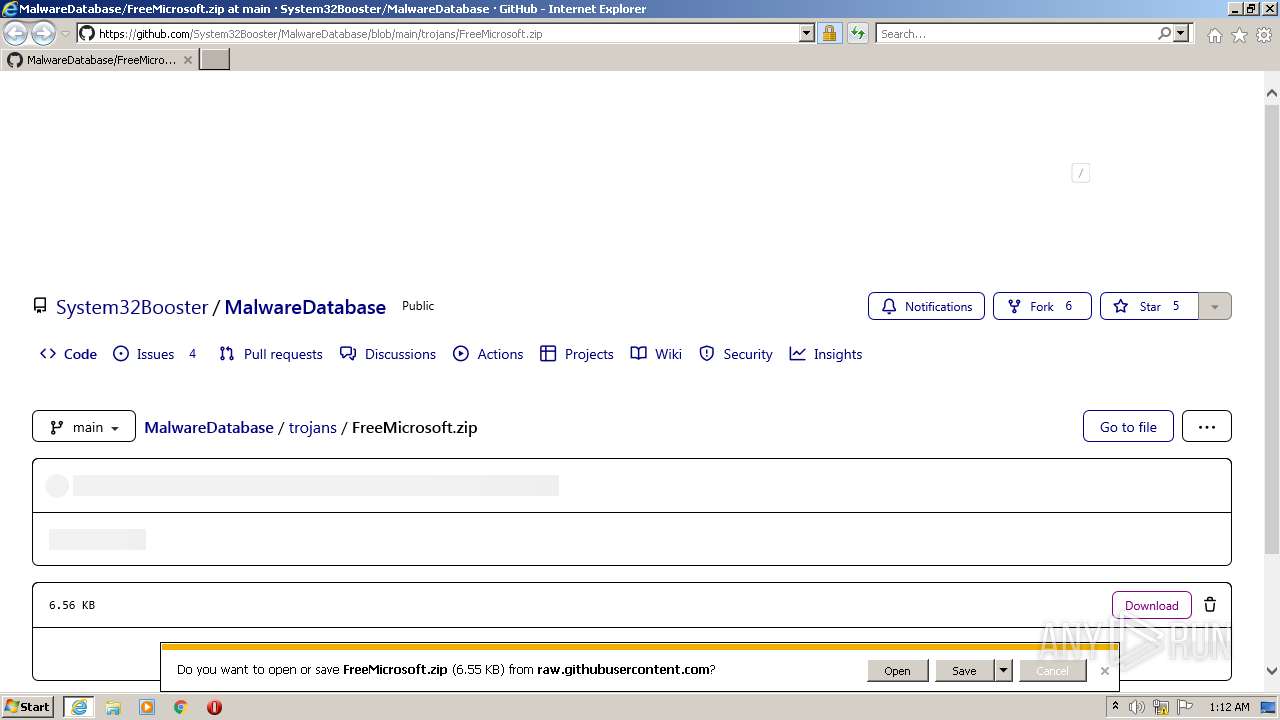Open the MalwareDatabase repository title link

pyautogui.click(x=305, y=307)
